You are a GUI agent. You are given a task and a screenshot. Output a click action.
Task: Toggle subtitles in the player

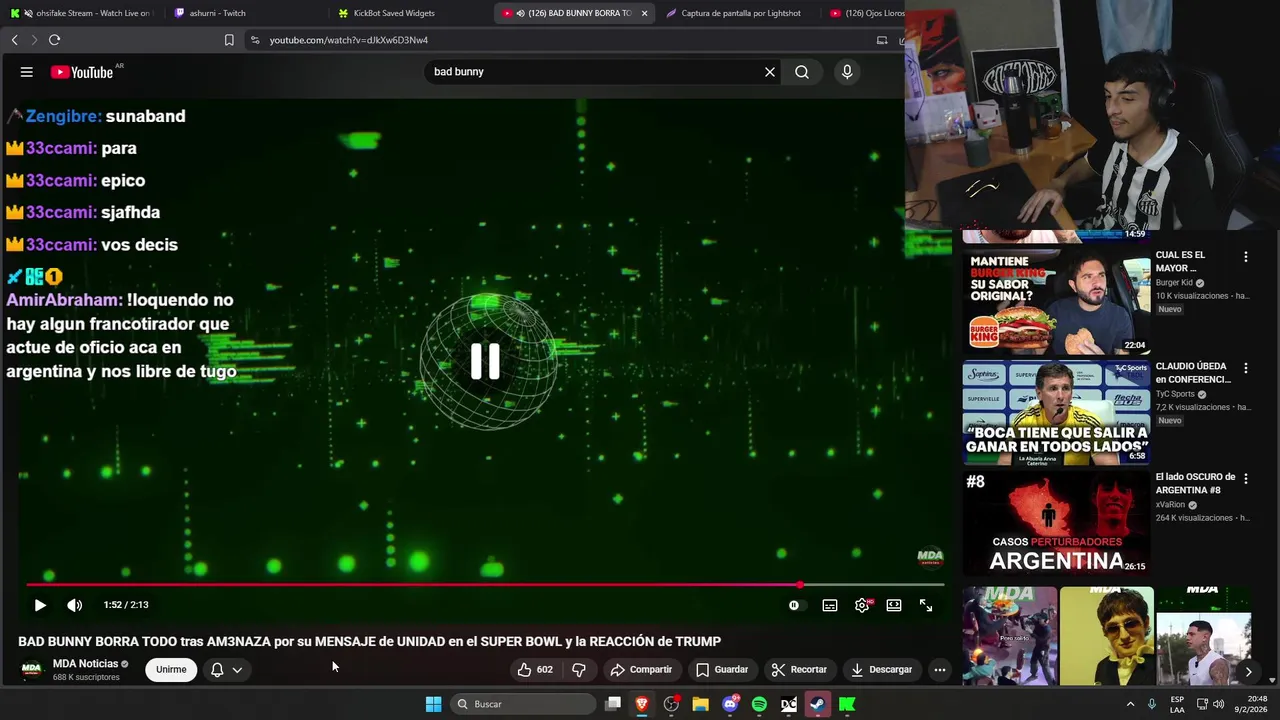830,605
